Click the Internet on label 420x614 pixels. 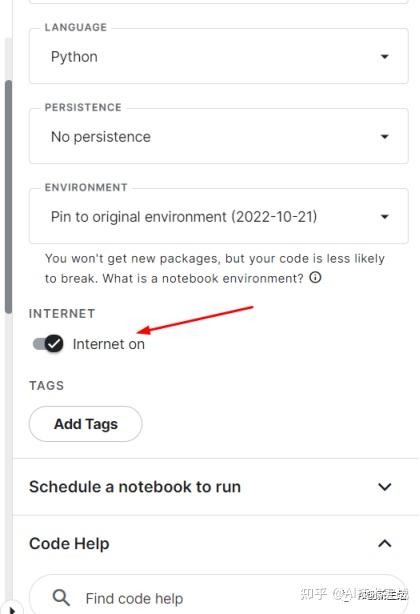pos(108,344)
